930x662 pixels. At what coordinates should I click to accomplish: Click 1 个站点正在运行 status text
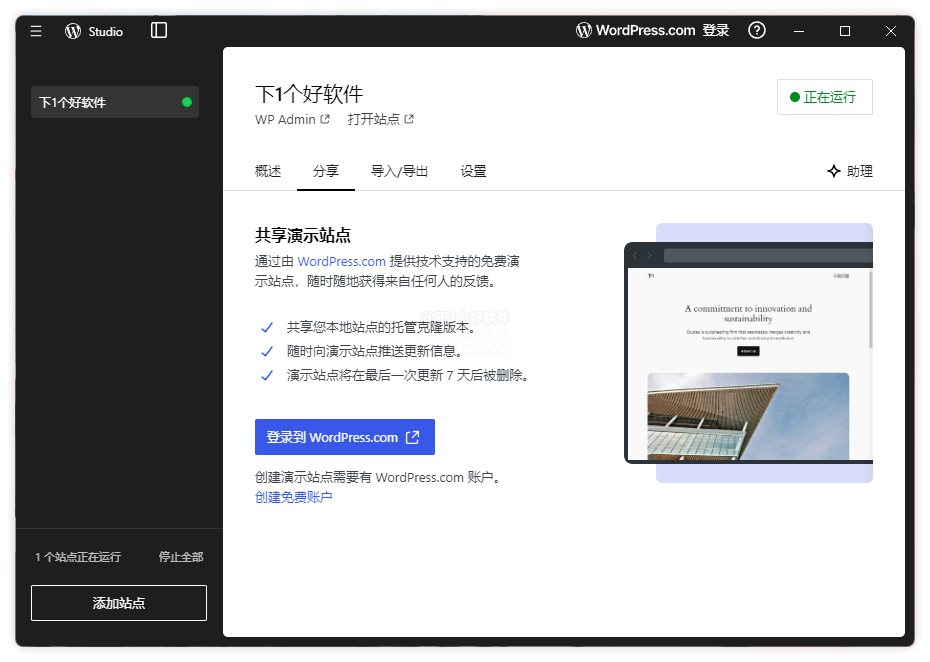[x=78, y=557]
